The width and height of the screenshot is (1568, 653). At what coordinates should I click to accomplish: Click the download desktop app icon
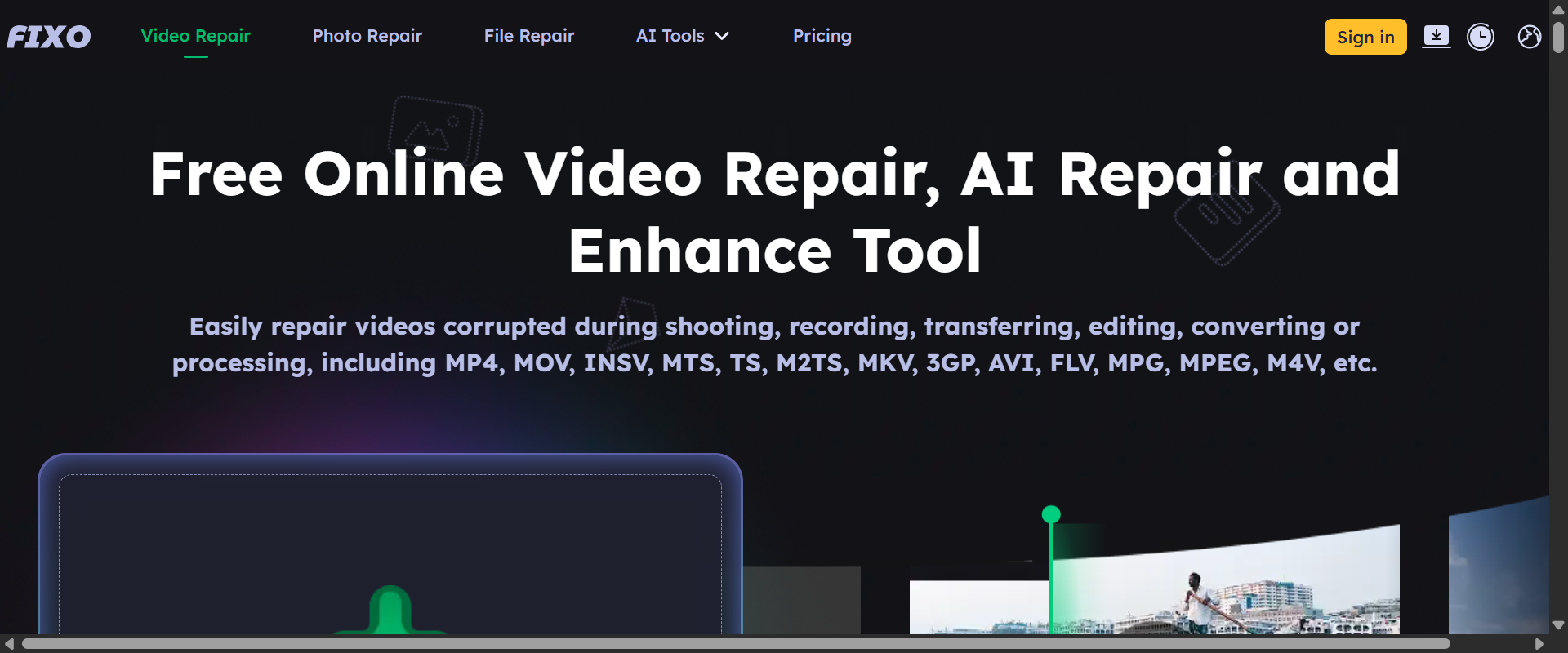[1437, 37]
